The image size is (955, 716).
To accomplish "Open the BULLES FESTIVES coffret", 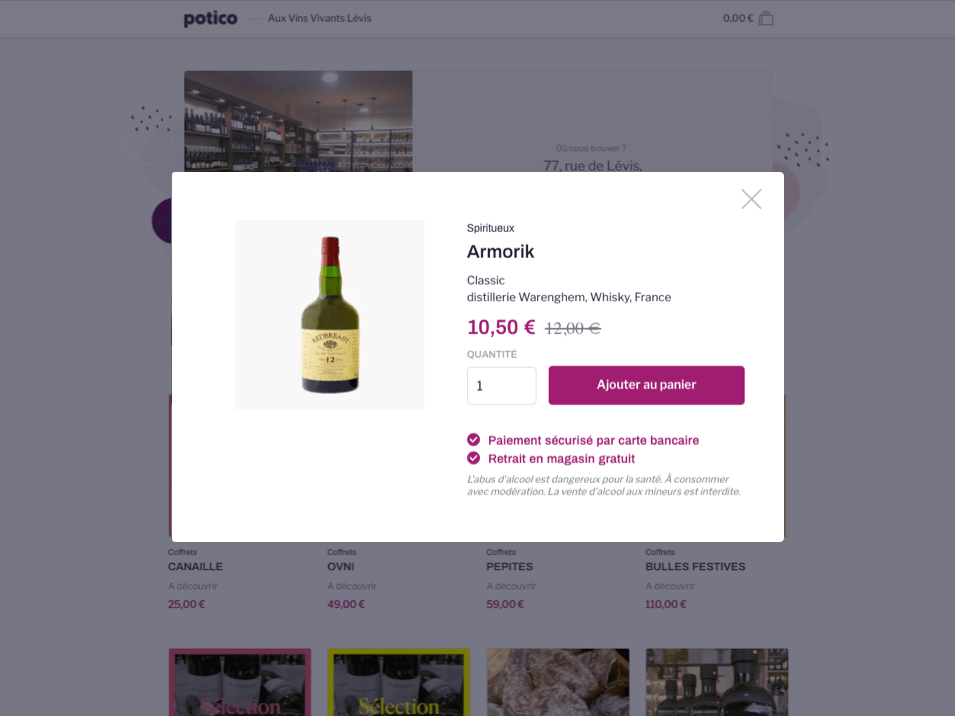I will [694, 566].
